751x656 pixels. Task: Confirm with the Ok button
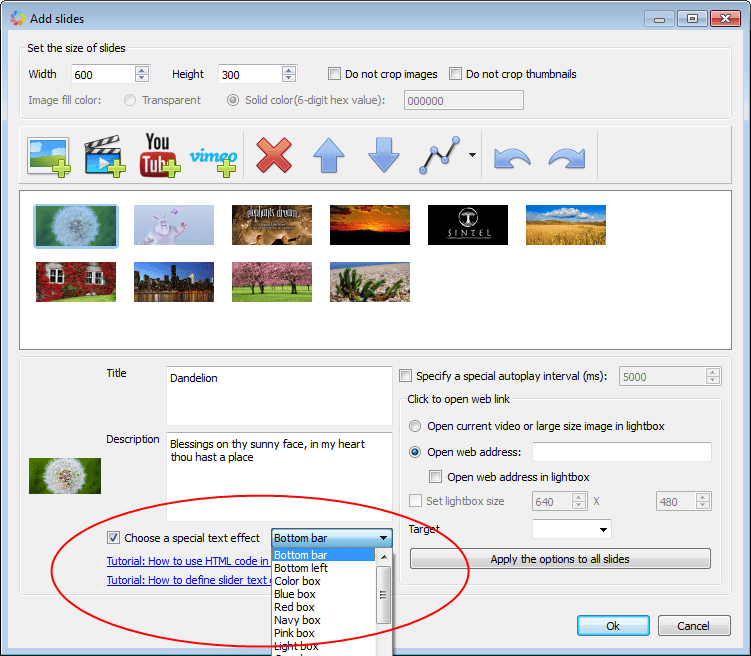click(613, 625)
